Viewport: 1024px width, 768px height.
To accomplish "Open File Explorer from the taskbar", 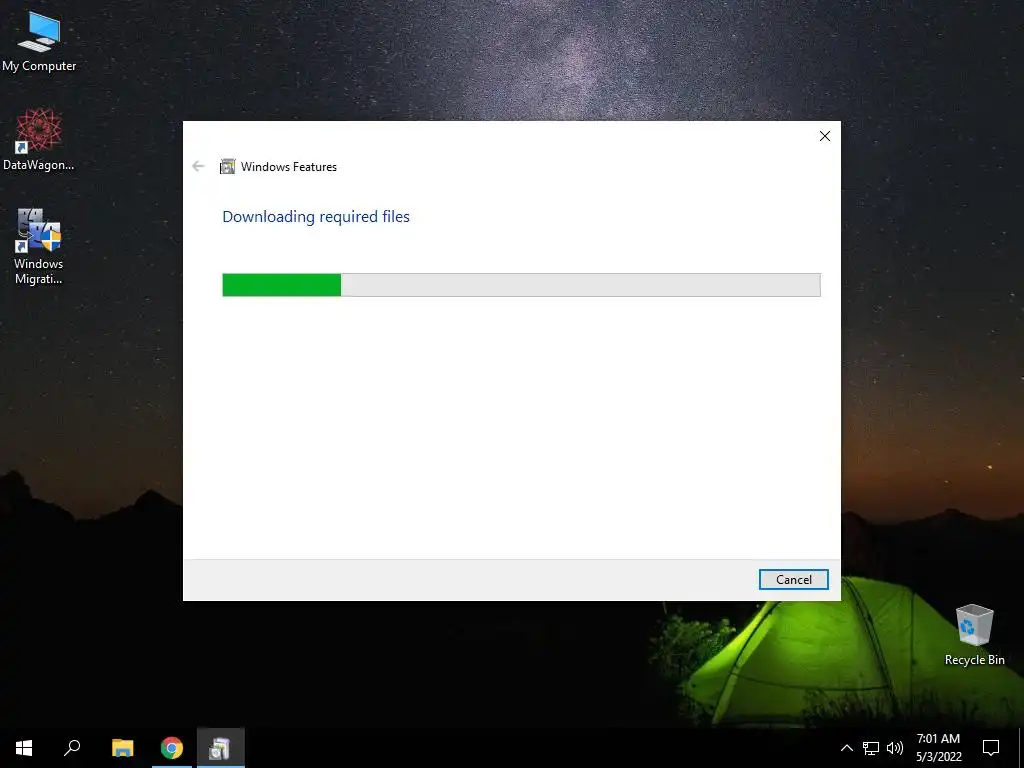I will click(122, 748).
